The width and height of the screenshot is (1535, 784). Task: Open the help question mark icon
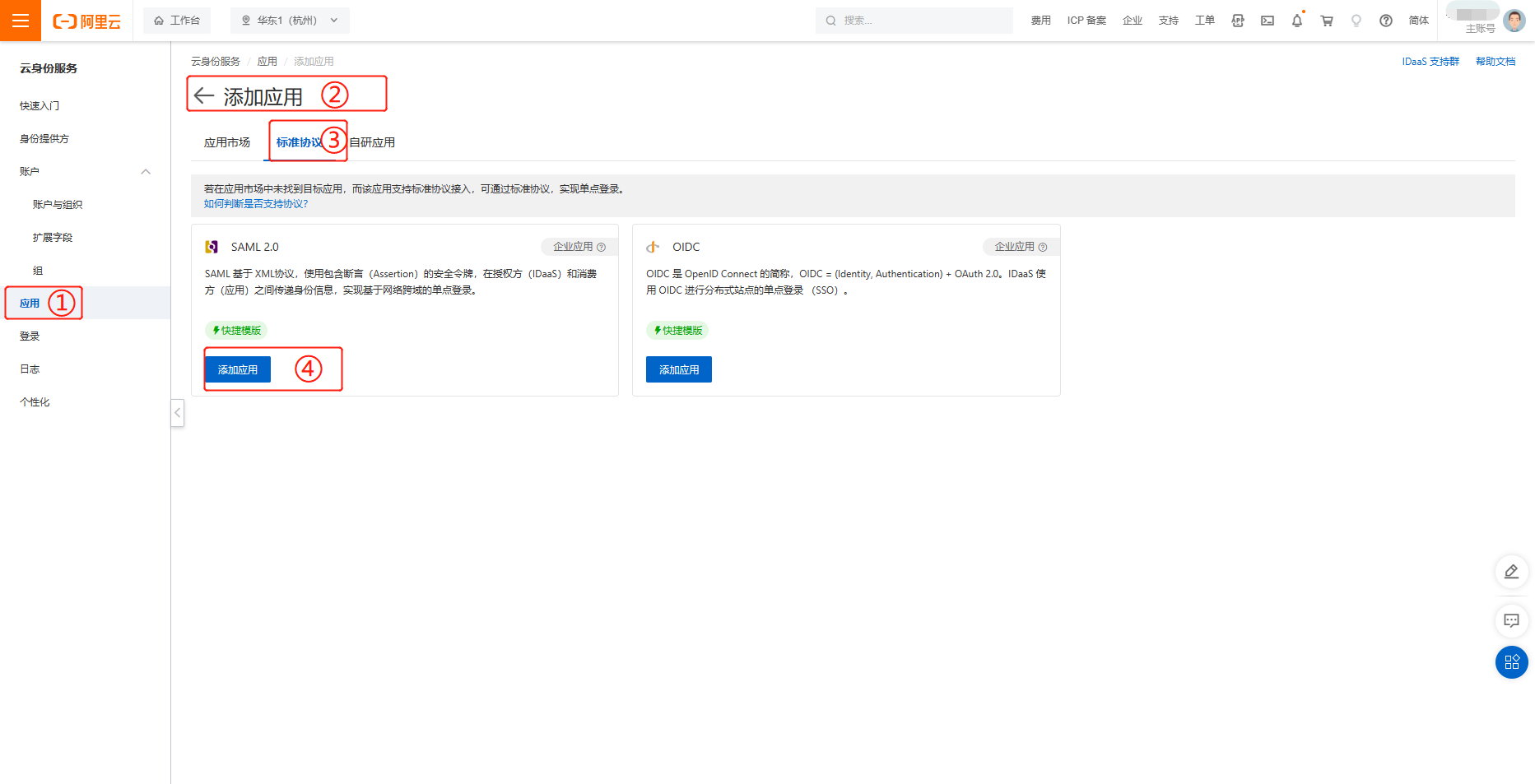[x=1386, y=20]
